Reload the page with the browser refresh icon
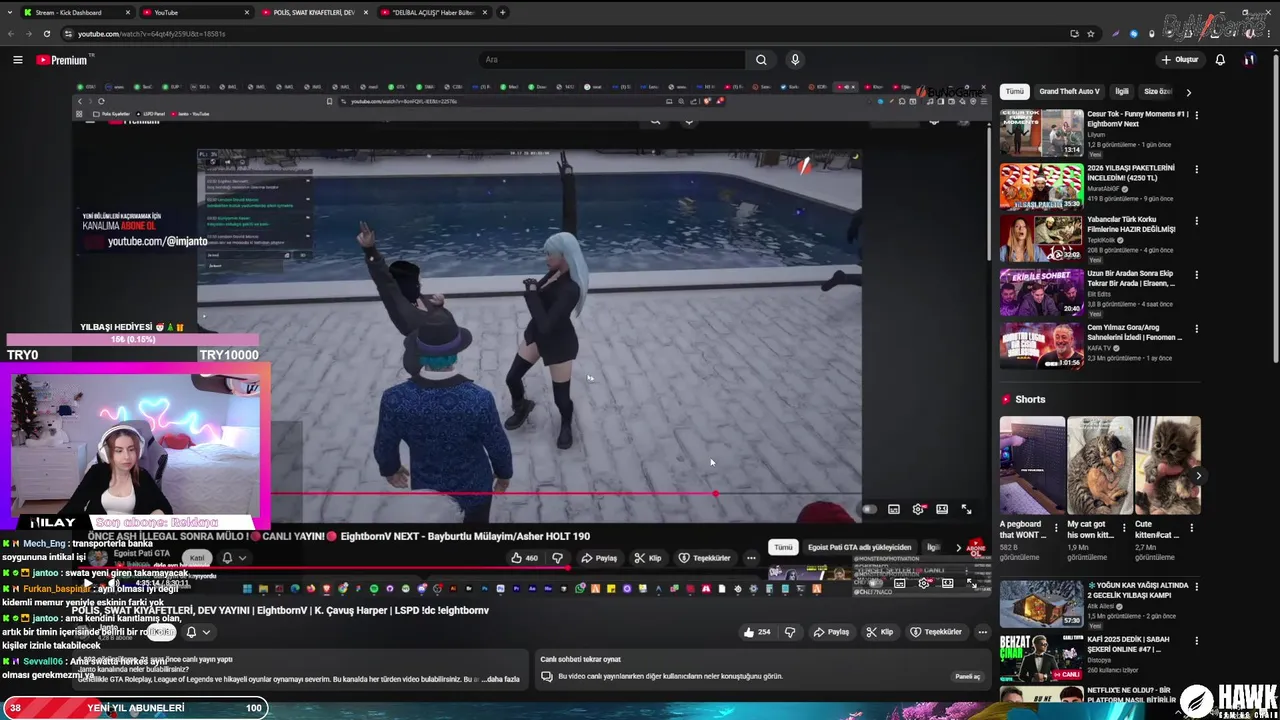 coord(46,33)
